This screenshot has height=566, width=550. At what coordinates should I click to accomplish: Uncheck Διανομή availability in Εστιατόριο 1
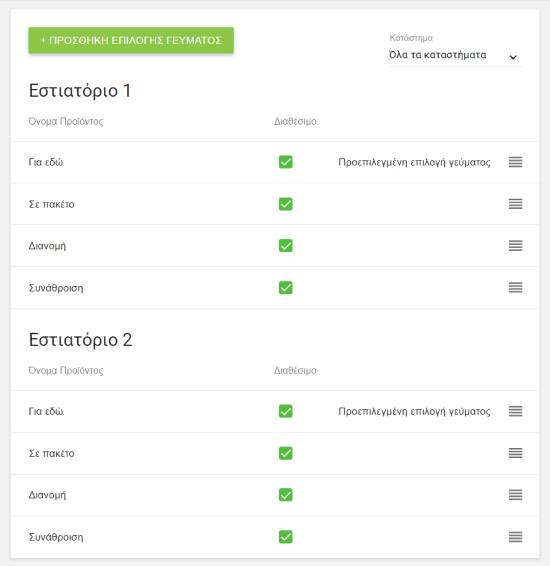pyautogui.click(x=285, y=246)
